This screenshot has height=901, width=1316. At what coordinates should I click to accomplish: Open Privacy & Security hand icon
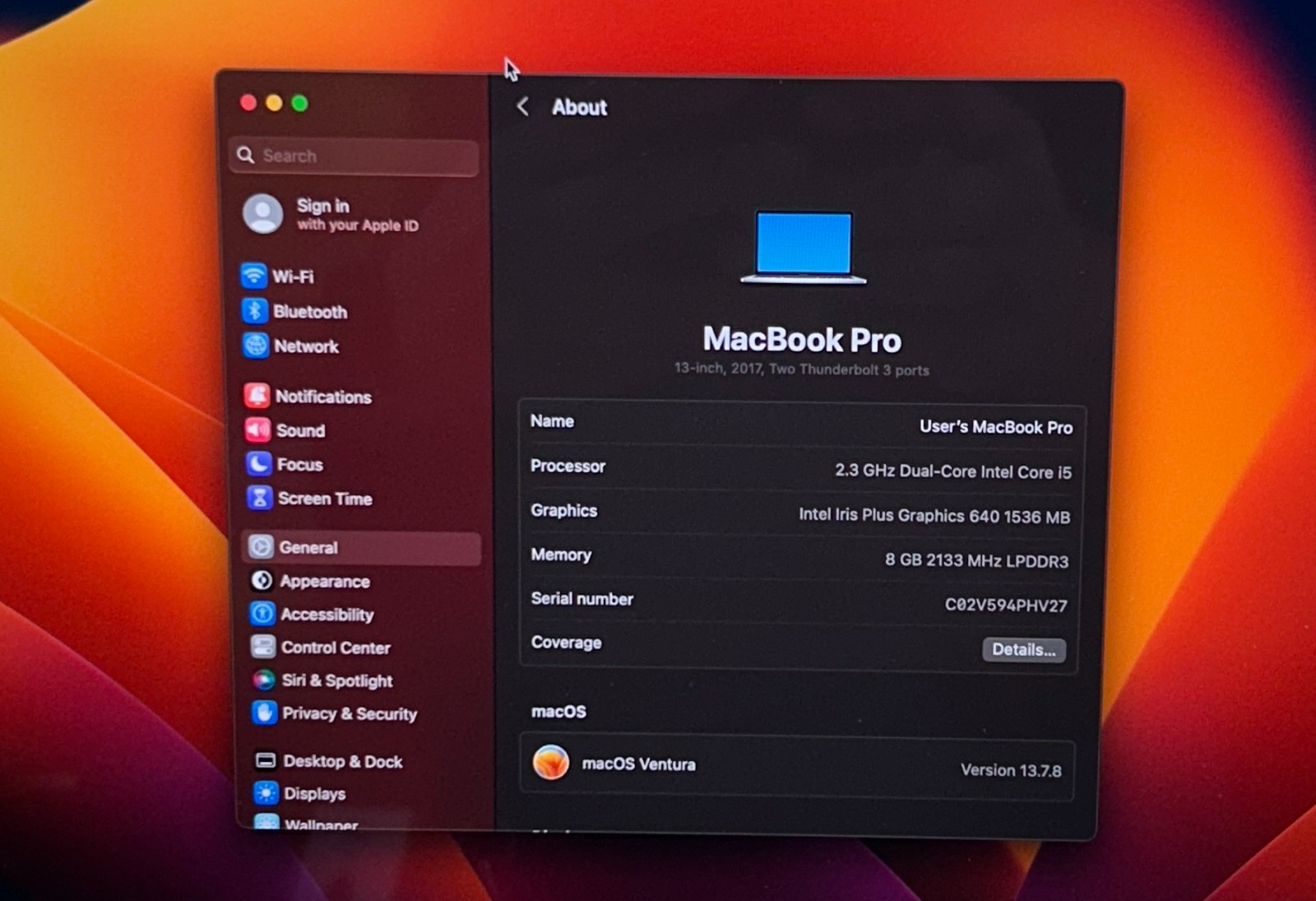pos(265,713)
